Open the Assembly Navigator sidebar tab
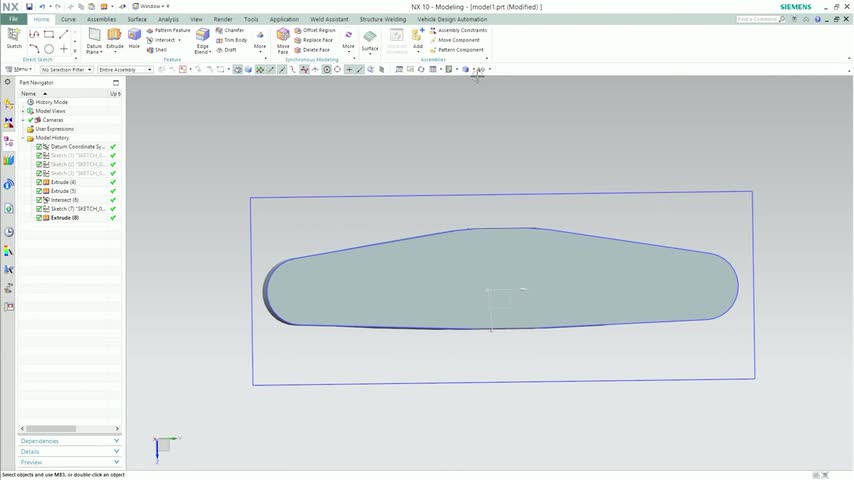Viewport: 854px width, 480px height. [x=8, y=104]
